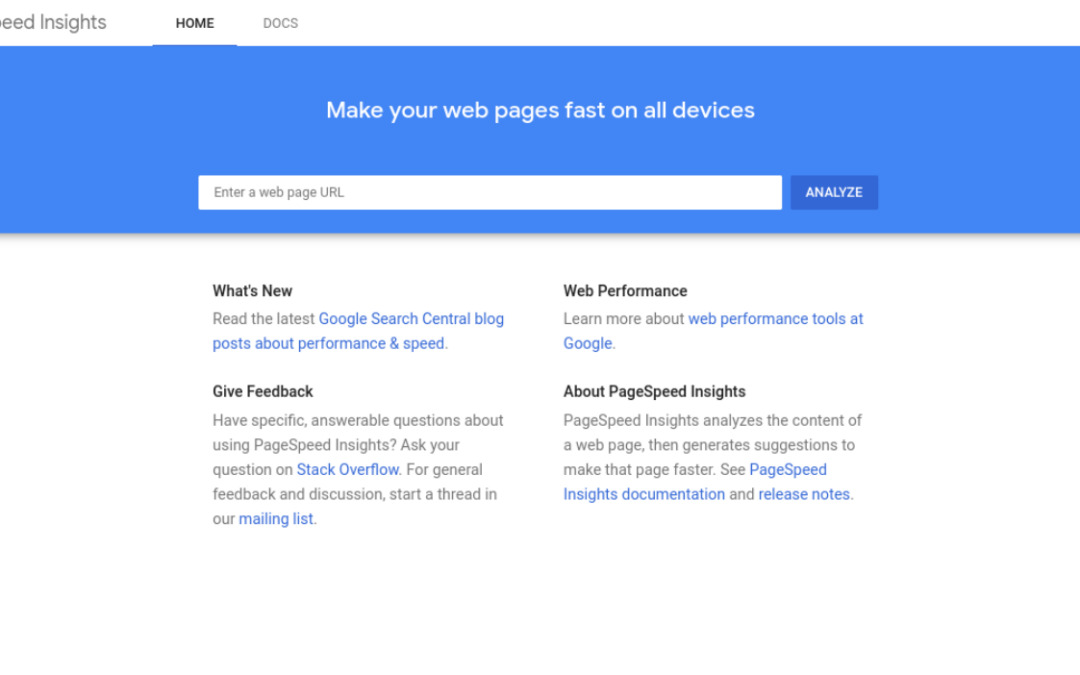Click the 'Learn more about' text
Image resolution: width=1080 pixels, height=675 pixels.
click(x=624, y=319)
